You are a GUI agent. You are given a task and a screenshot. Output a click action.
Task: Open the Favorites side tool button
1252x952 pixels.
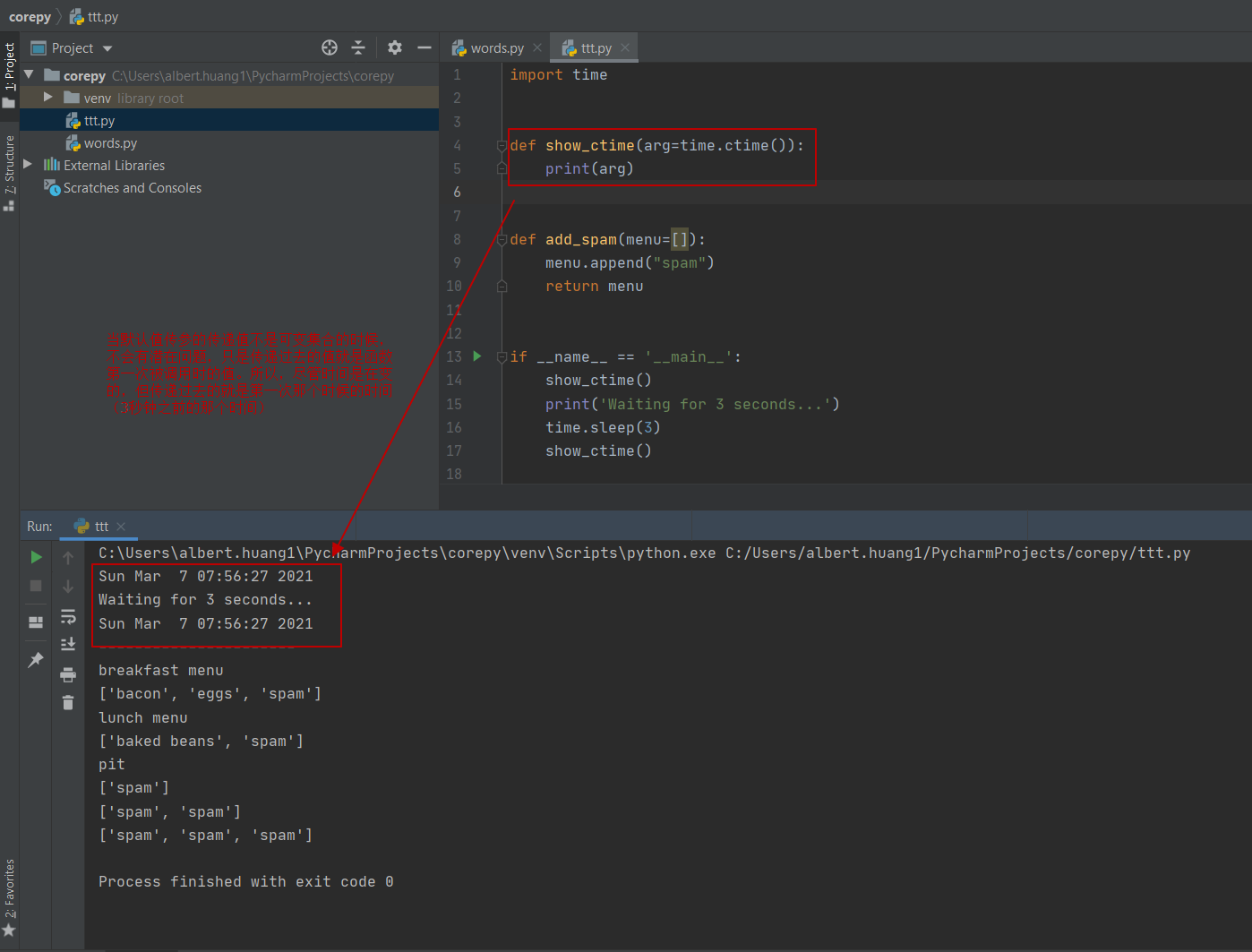click(x=9, y=897)
